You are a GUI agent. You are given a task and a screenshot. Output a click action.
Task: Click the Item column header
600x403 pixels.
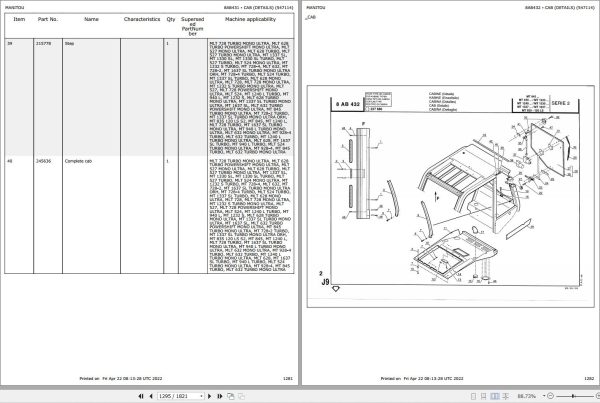click(x=19, y=19)
